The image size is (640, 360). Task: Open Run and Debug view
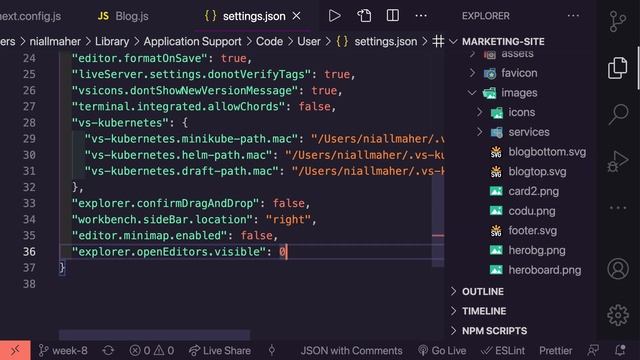(x=618, y=161)
